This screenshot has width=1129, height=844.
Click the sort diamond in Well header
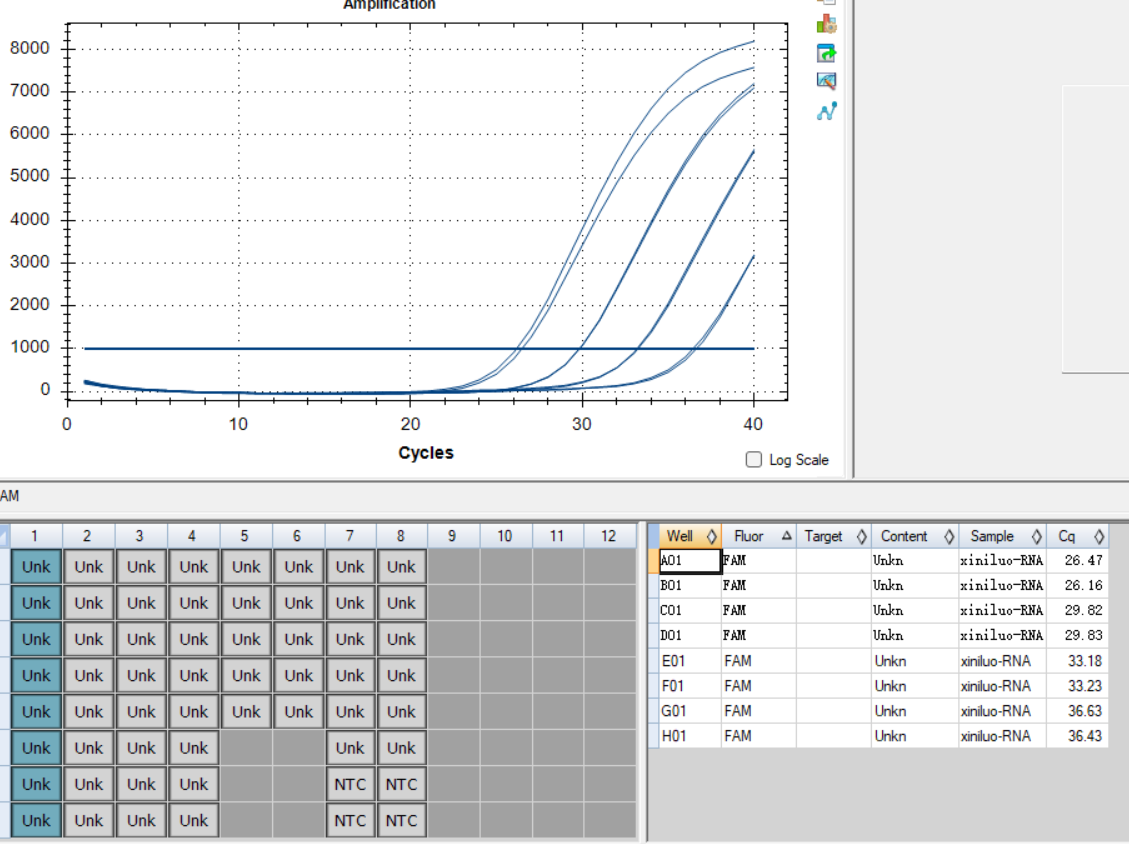(x=711, y=537)
